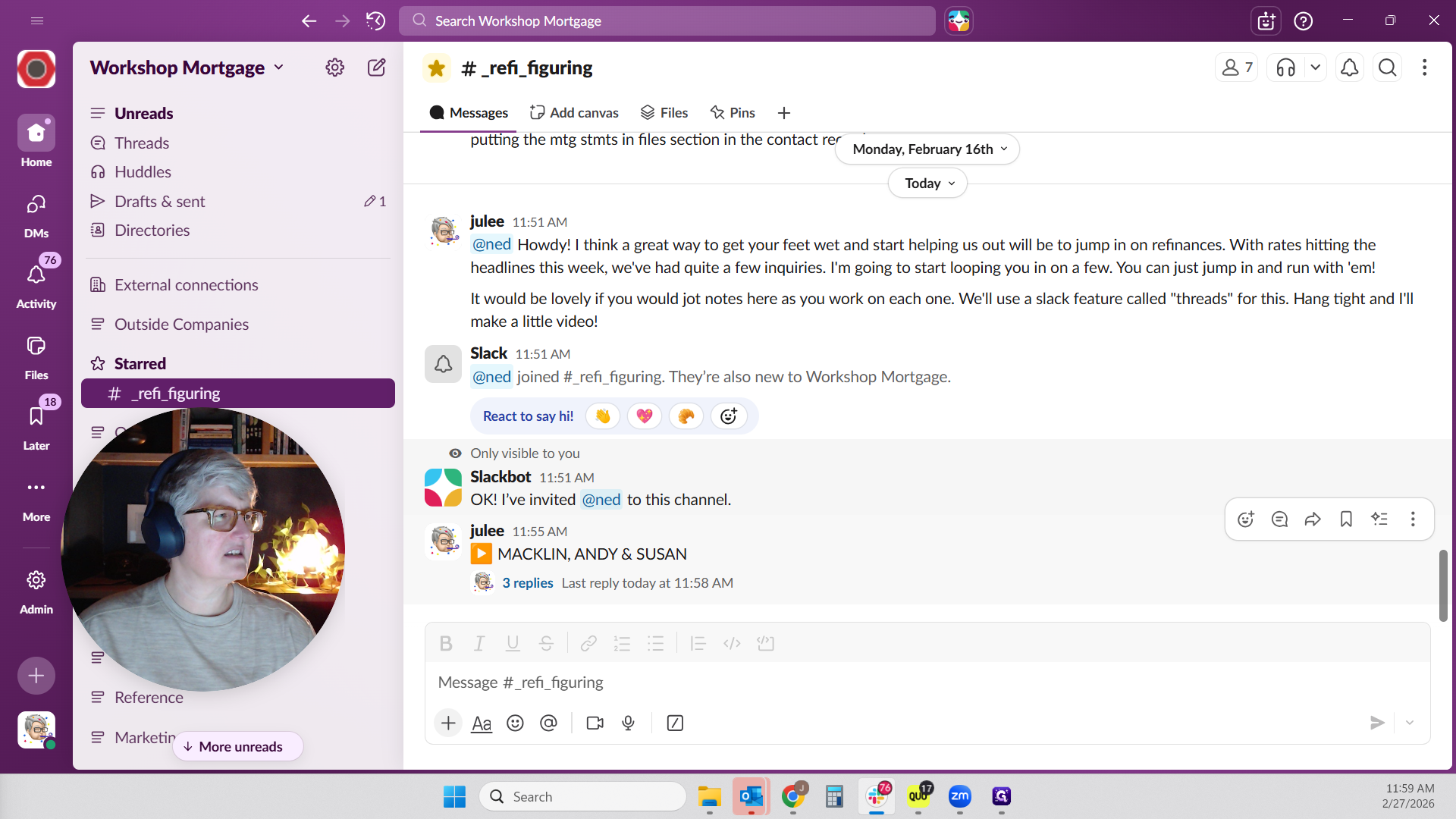The image size is (1456, 819).
Task: Expand the Workshop Mortgage workspace menu
Action: [187, 67]
